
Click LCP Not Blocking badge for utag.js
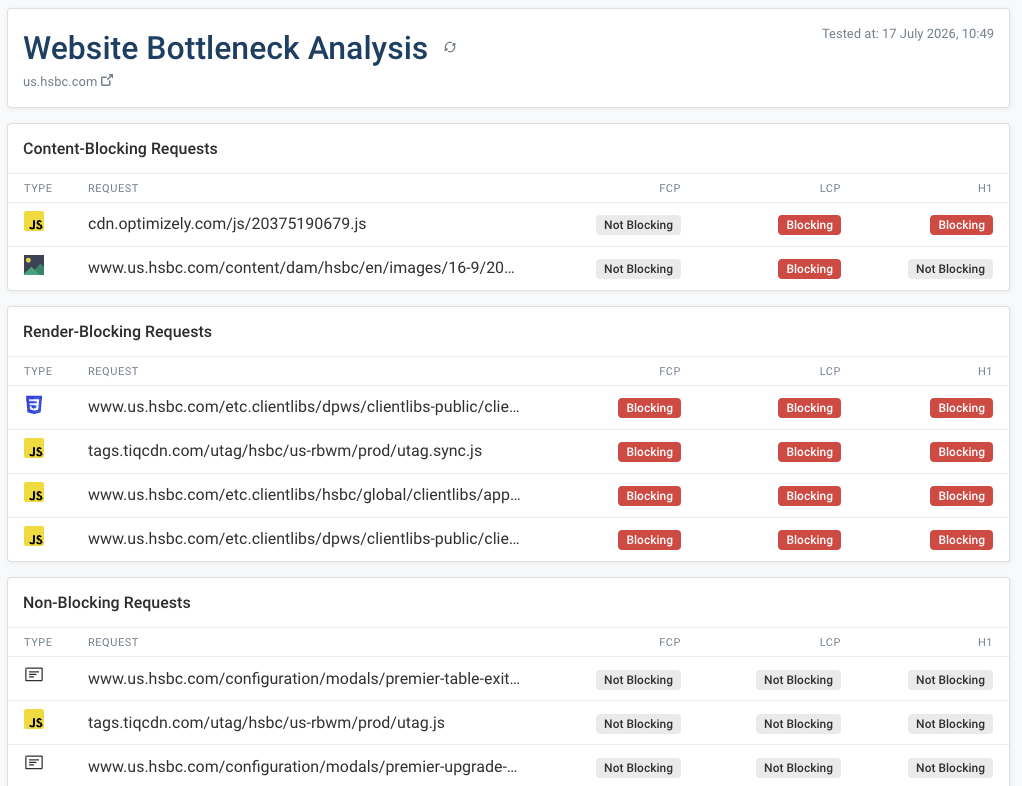(798, 723)
